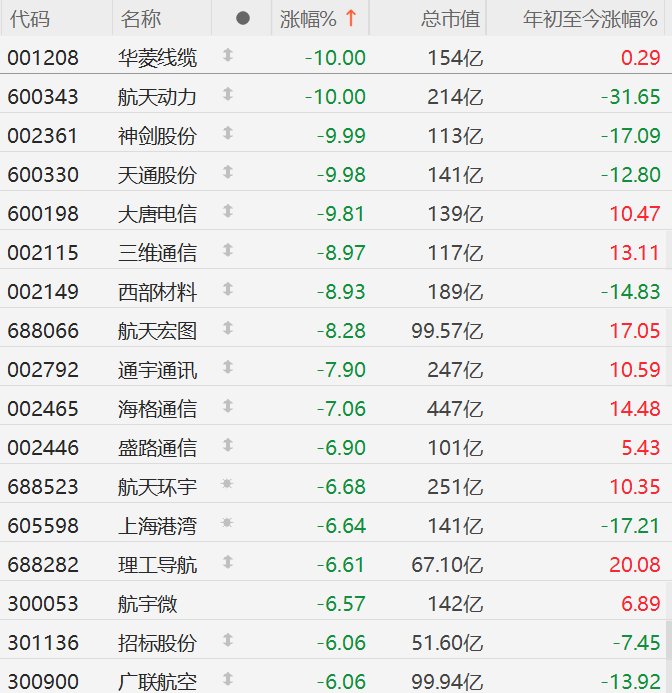Click the marker icon beside 广联航空
Image resolution: width=672 pixels, height=693 pixels.
tap(227, 681)
